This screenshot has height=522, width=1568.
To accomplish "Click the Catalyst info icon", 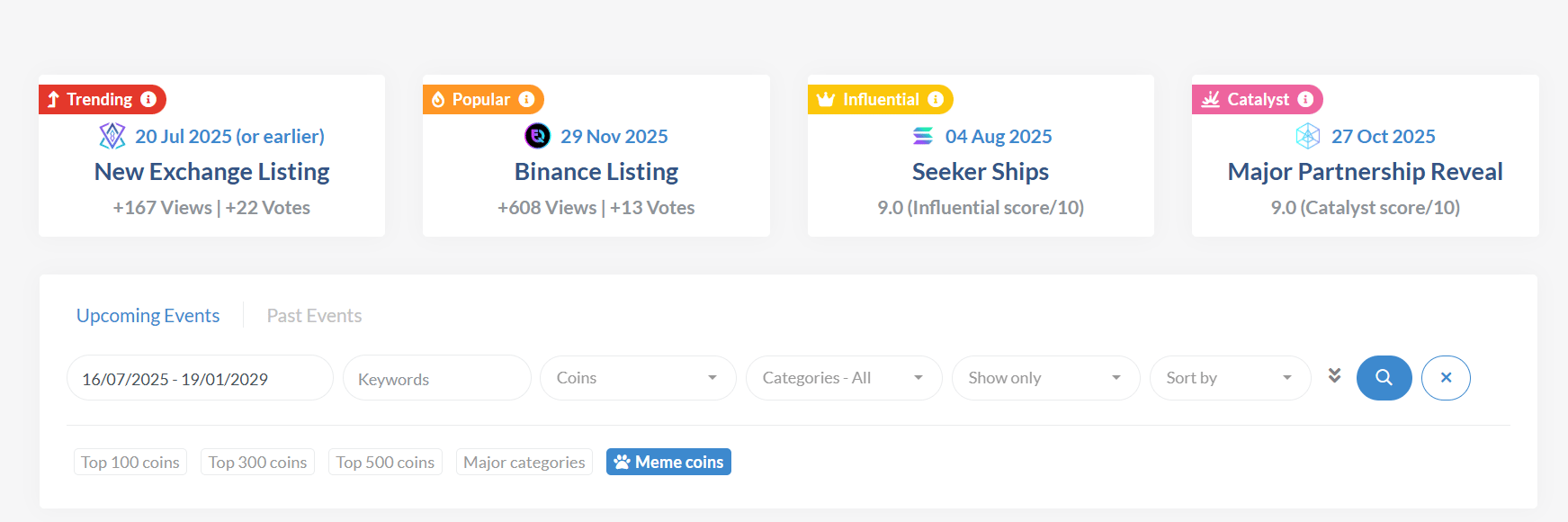I will click(x=1305, y=99).
